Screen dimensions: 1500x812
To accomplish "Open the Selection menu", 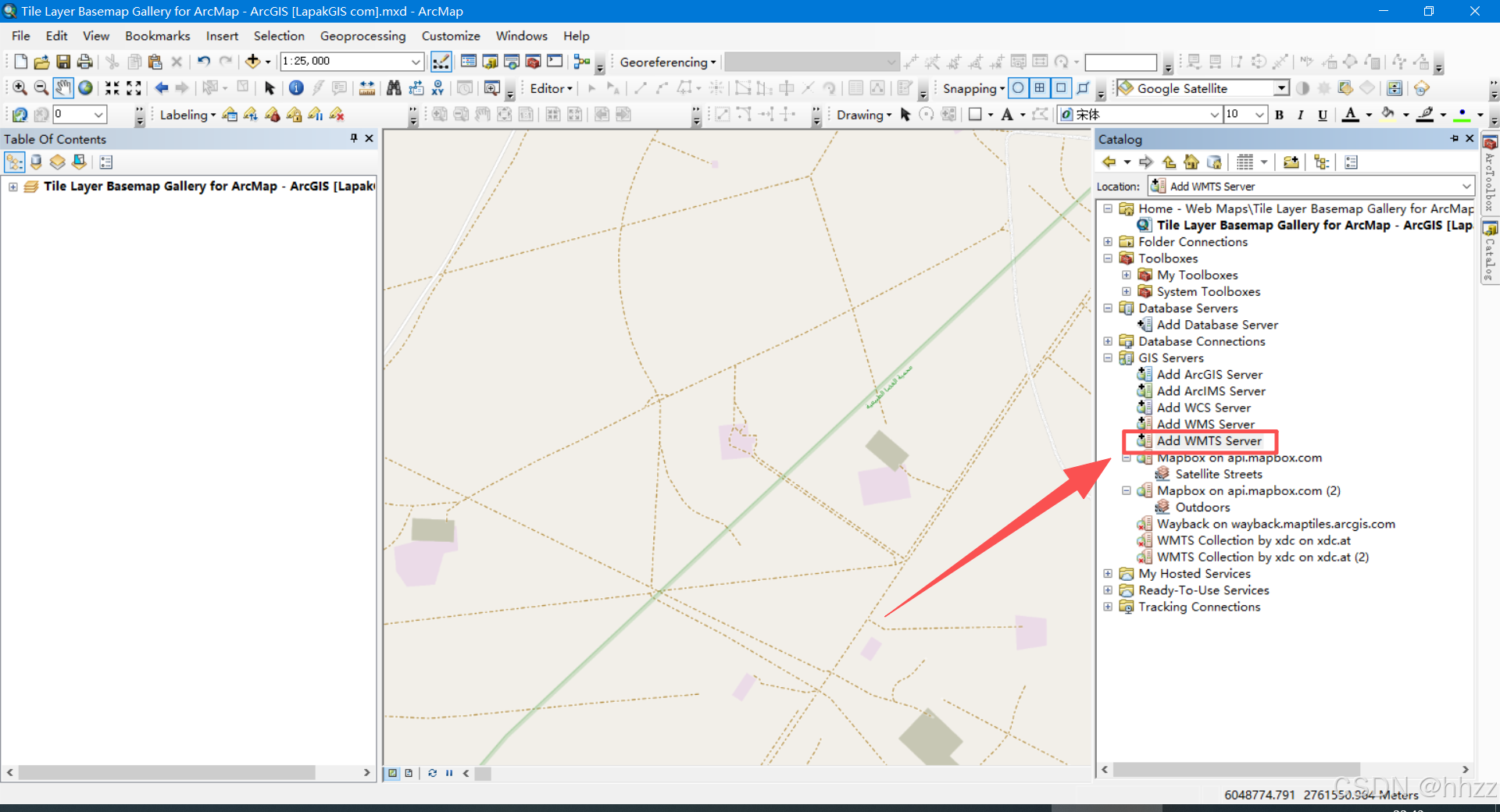I will point(279,36).
